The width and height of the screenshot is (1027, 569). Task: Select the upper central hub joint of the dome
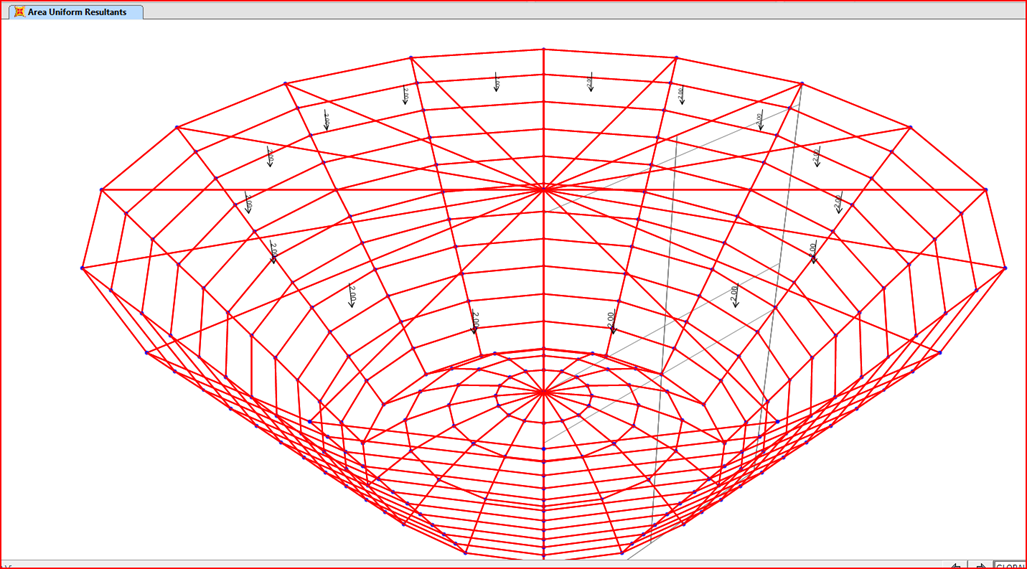[543, 188]
